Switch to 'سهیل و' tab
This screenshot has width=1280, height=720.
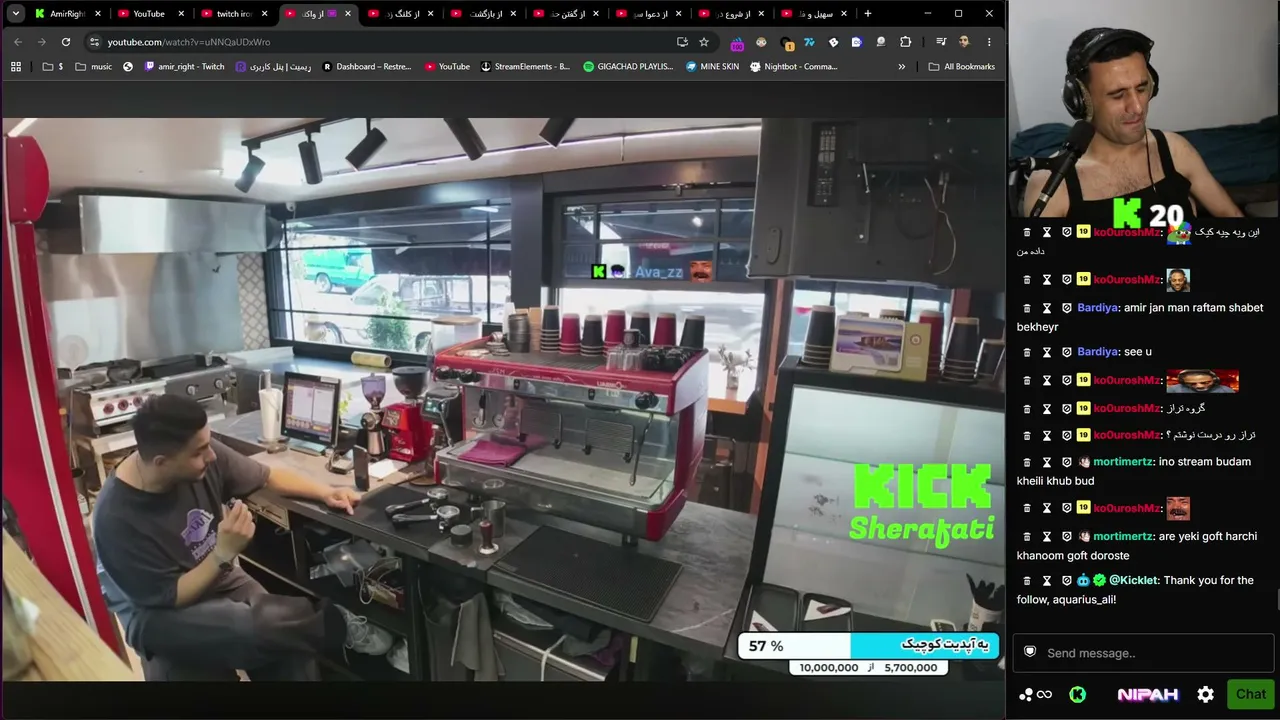click(x=814, y=14)
